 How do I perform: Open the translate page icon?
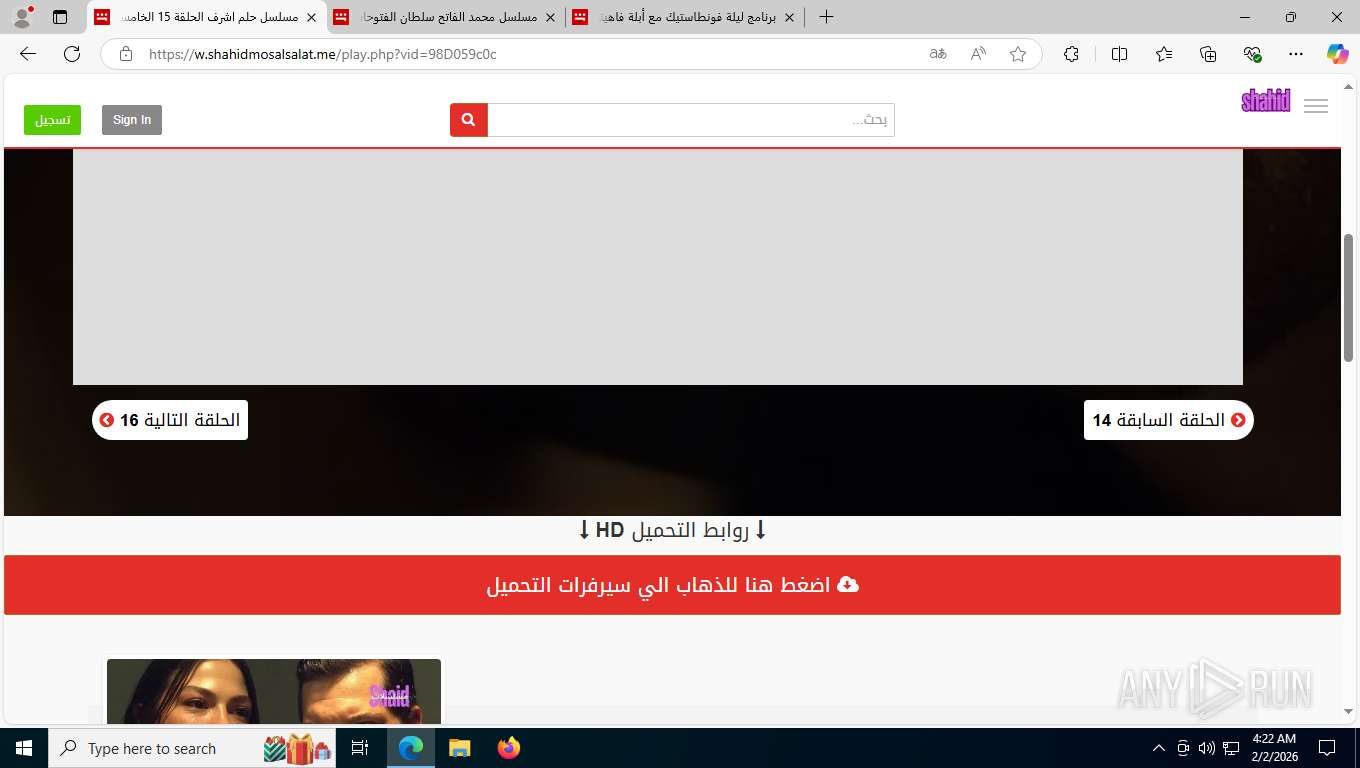pyautogui.click(x=938, y=54)
